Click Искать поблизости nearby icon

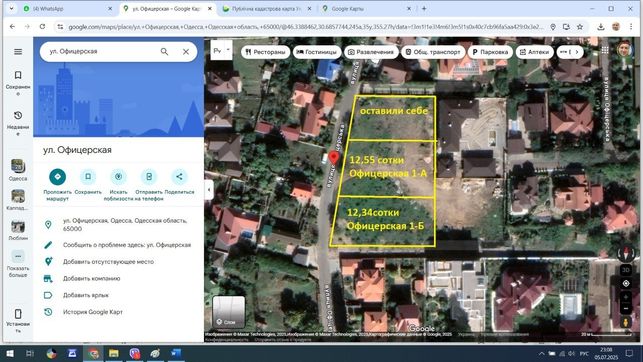(x=119, y=177)
